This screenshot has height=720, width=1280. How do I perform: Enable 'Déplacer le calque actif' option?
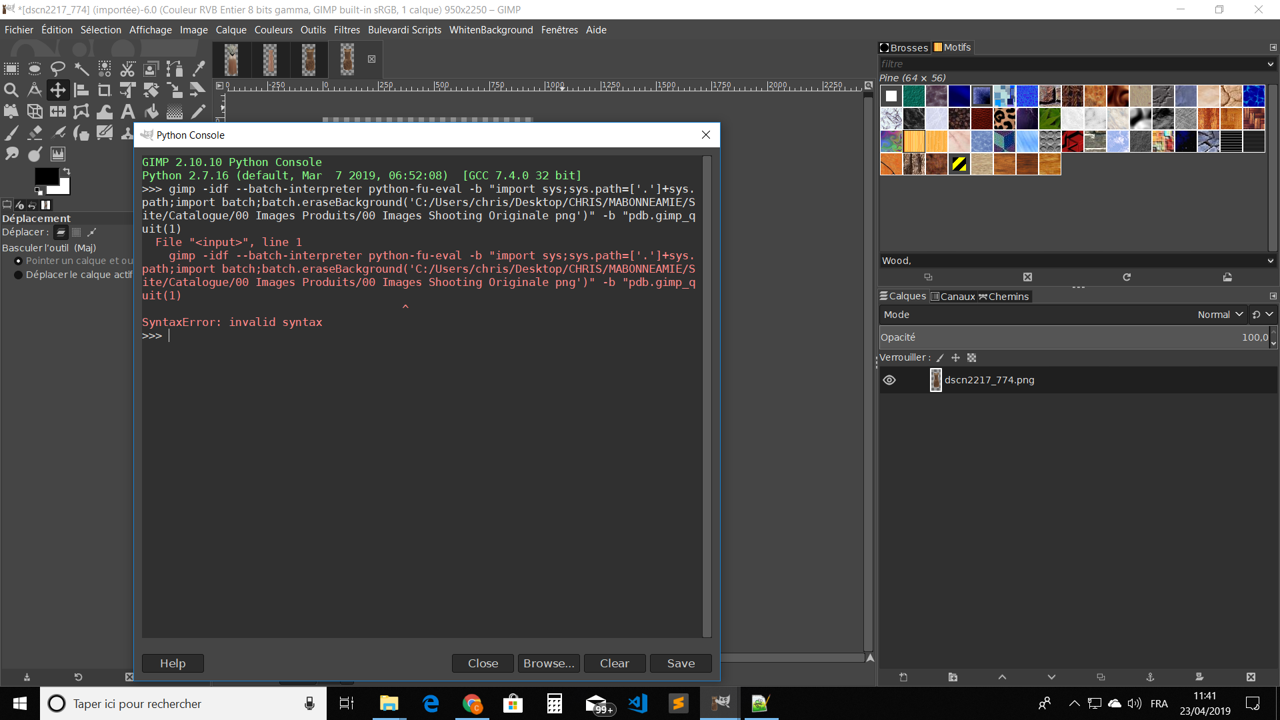18,275
